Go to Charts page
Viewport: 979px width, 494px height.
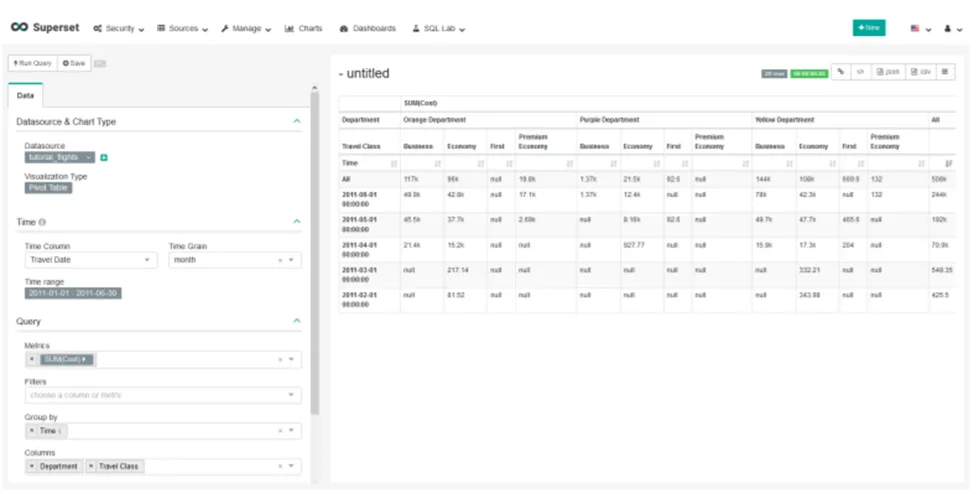coord(303,29)
